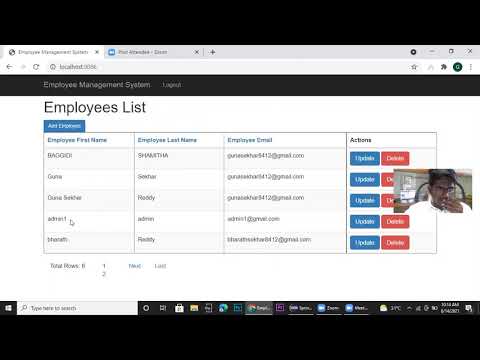Viewport: 480px width, 360px height.
Task: Open the Employee Management System navbar brand
Action: coord(97,85)
